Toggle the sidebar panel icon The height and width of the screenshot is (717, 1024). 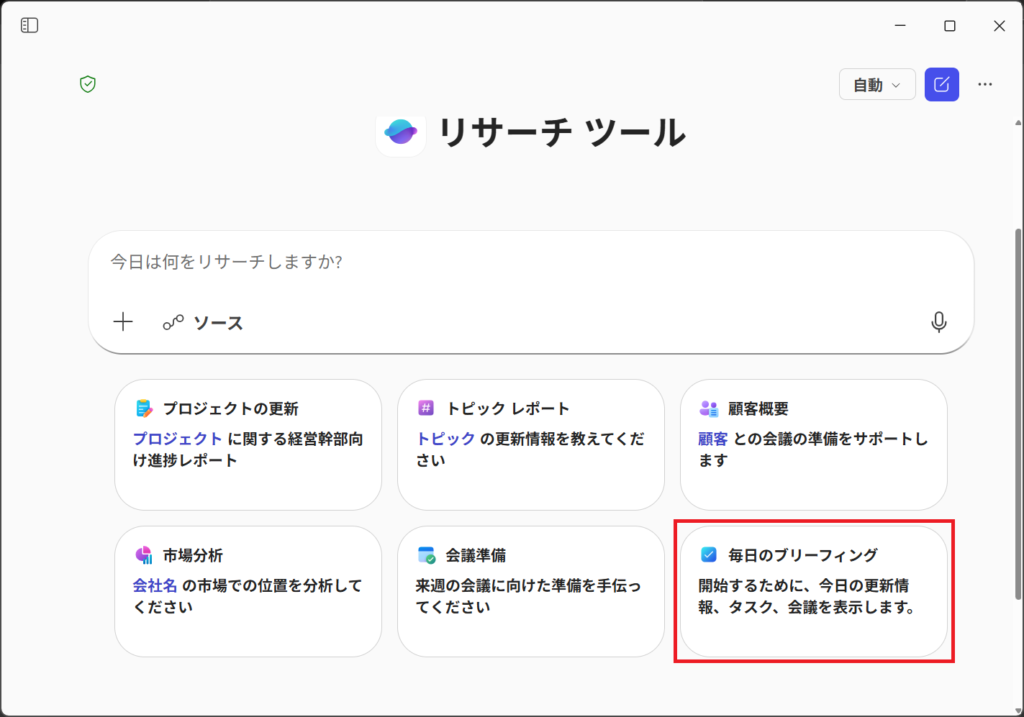pyautogui.click(x=30, y=26)
